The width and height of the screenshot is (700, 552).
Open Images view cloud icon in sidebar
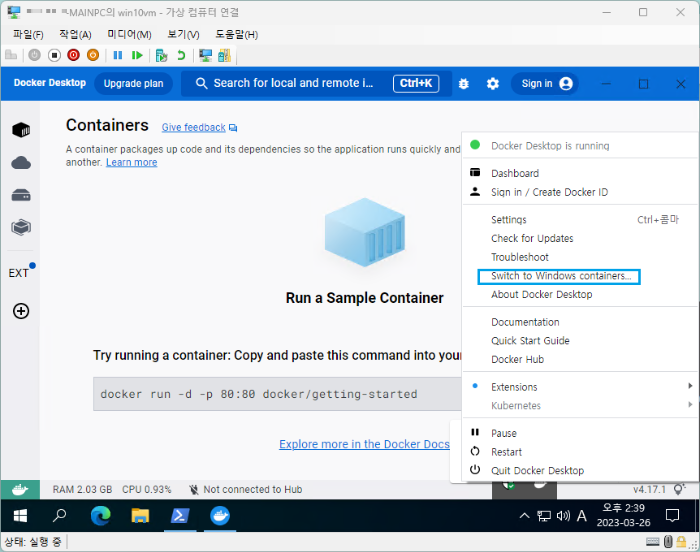click(x=21, y=163)
